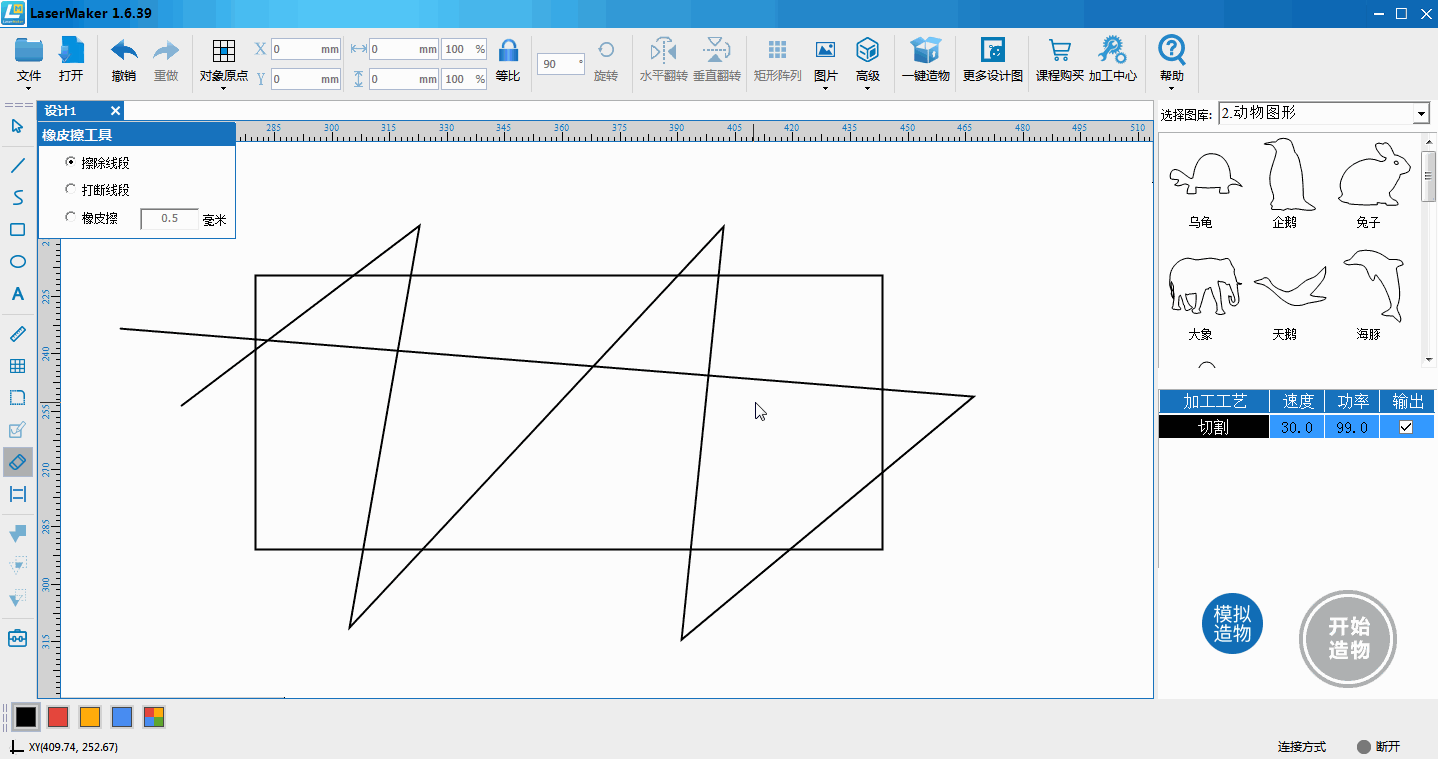This screenshot has height=759, width=1438.
Task: Expand the 帮助 dropdown arrow
Action: pos(1171,89)
